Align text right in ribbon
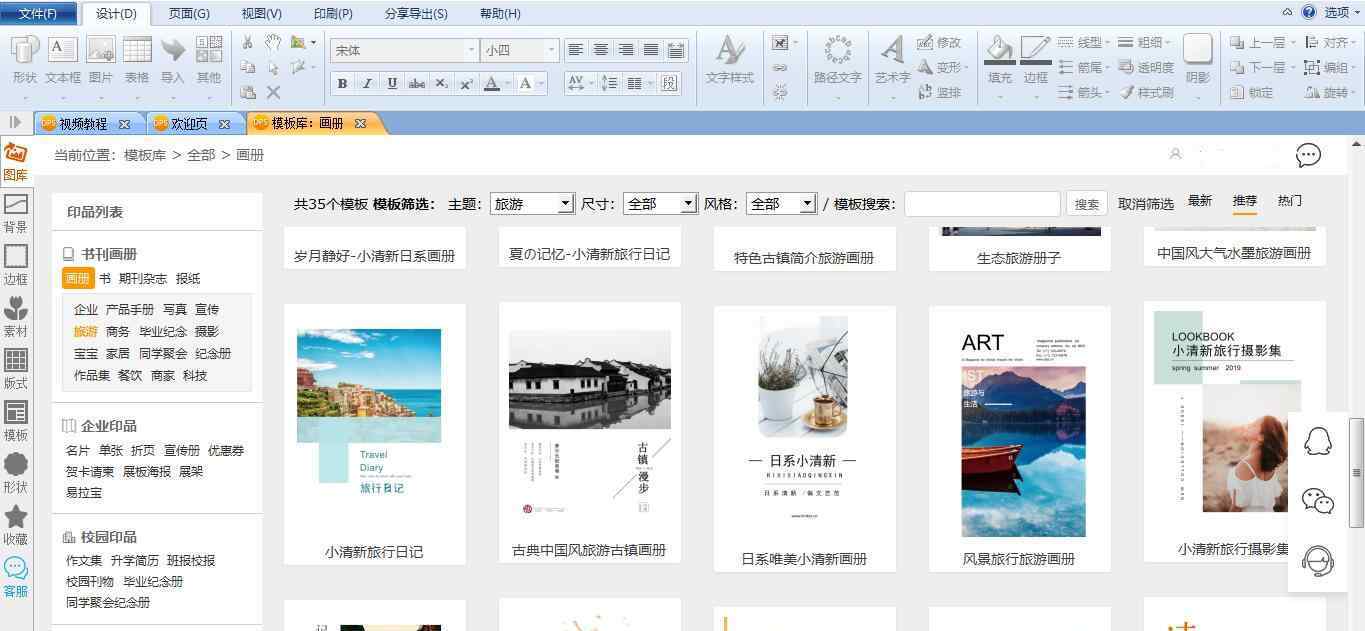Viewport: 1365px width, 631px height. tap(626, 49)
